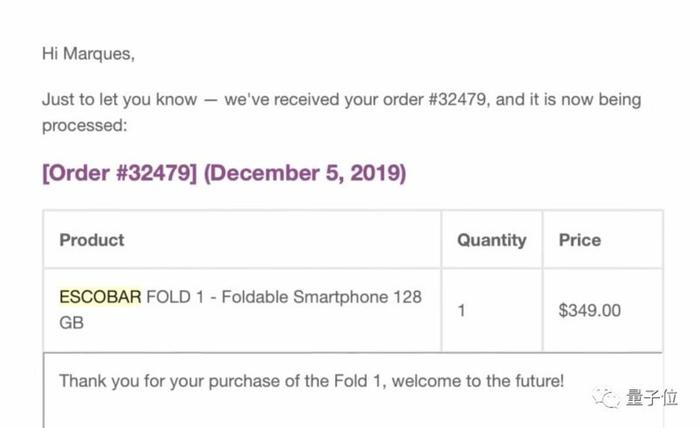This screenshot has width=700, height=428.
Task: Click 'Foldable Smartphone 128' product text
Action: pyautogui.click(x=321, y=297)
